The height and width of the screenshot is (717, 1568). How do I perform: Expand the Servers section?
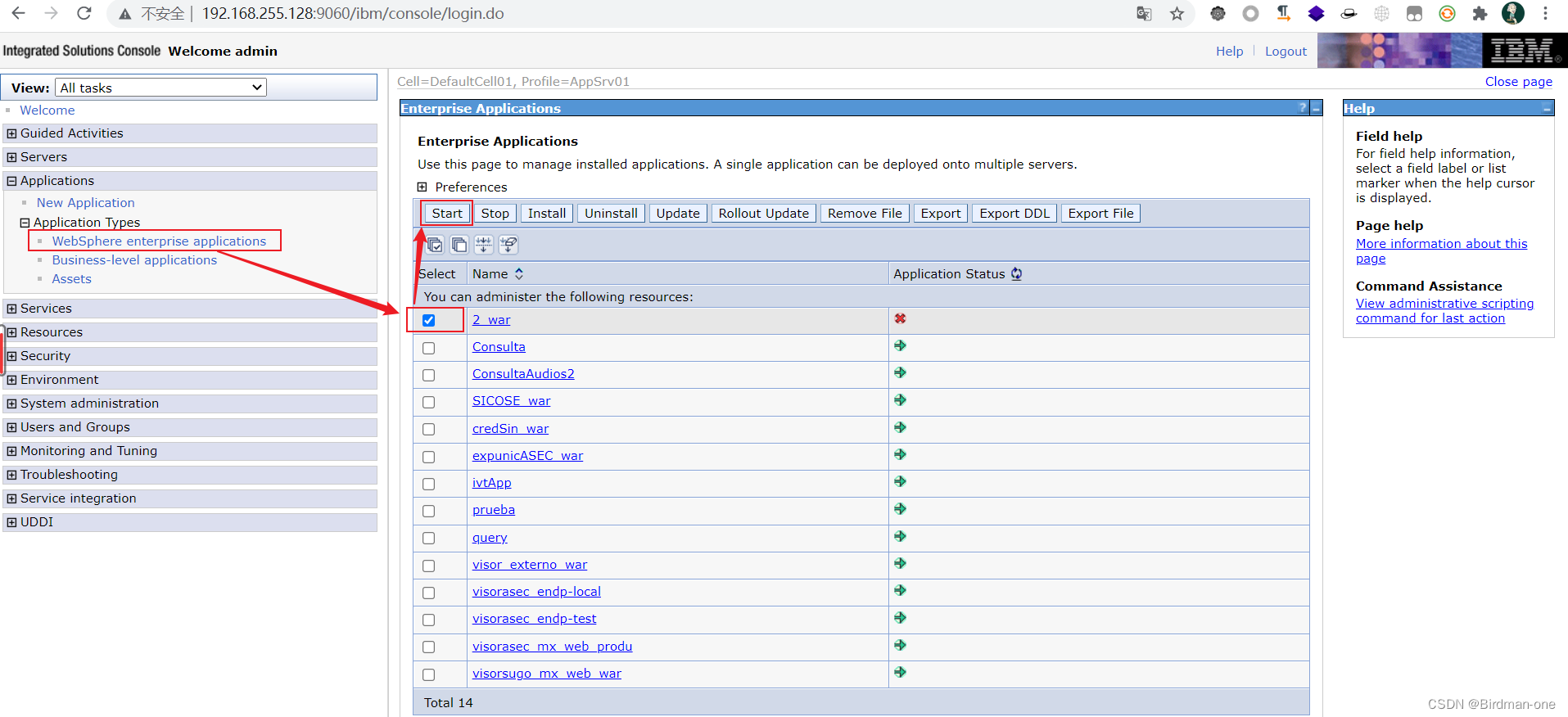[11, 157]
